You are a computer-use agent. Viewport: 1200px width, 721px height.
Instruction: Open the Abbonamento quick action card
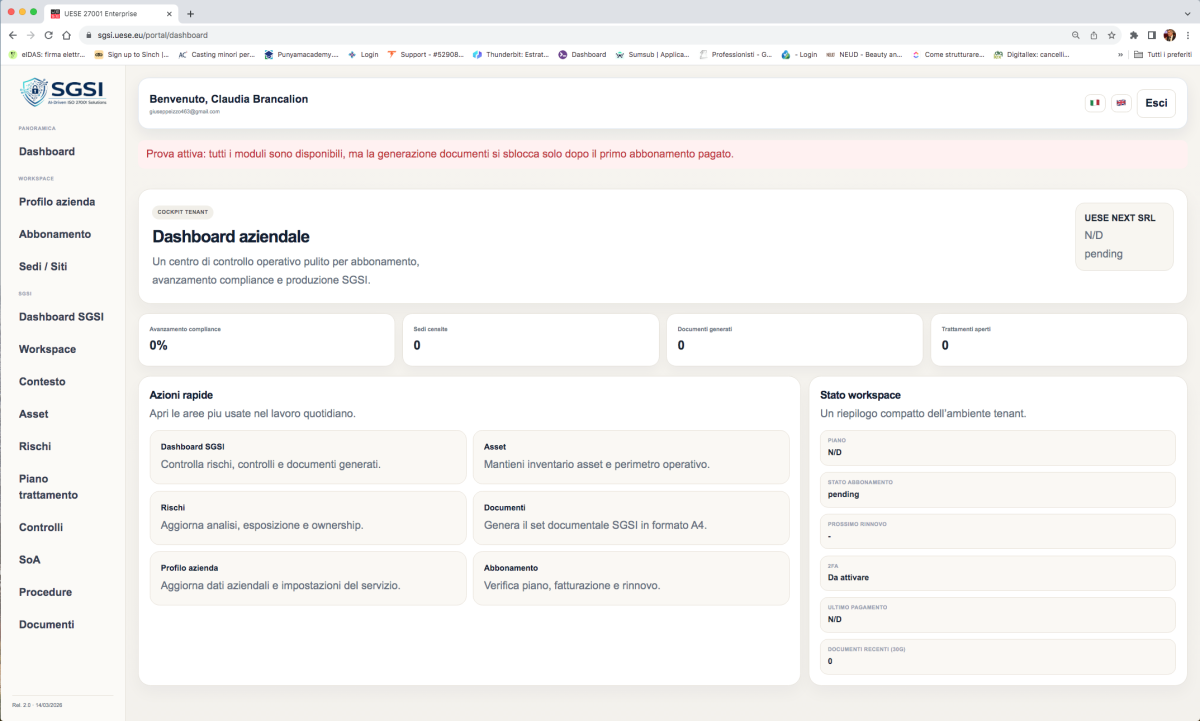pos(631,577)
